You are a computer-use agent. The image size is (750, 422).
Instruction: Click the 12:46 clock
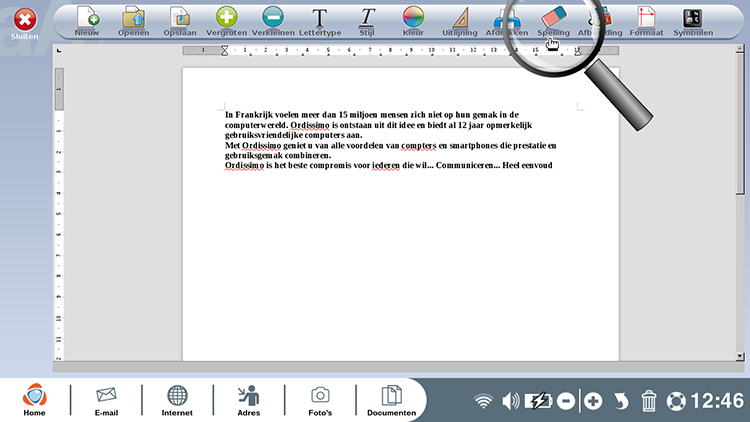(717, 401)
